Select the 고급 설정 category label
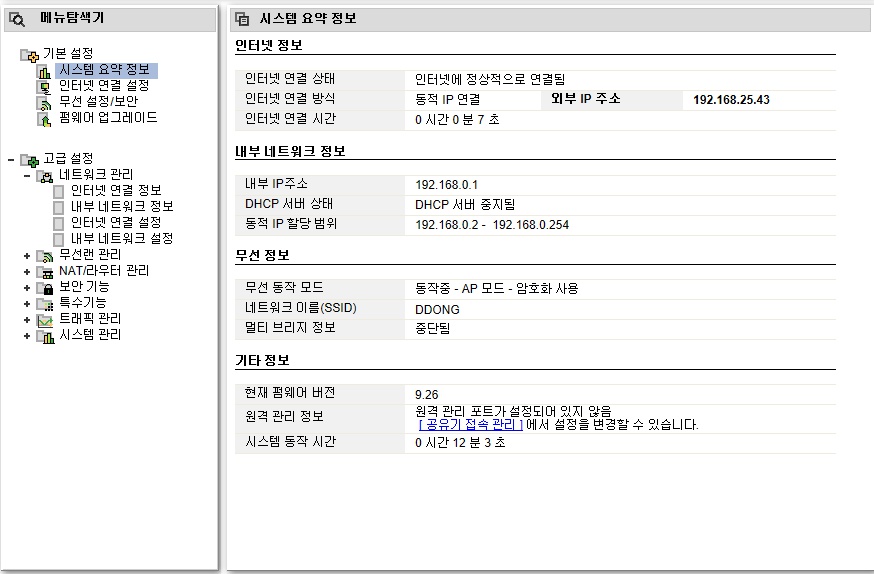Image resolution: width=874 pixels, height=574 pixels. [x=68, y=159]
